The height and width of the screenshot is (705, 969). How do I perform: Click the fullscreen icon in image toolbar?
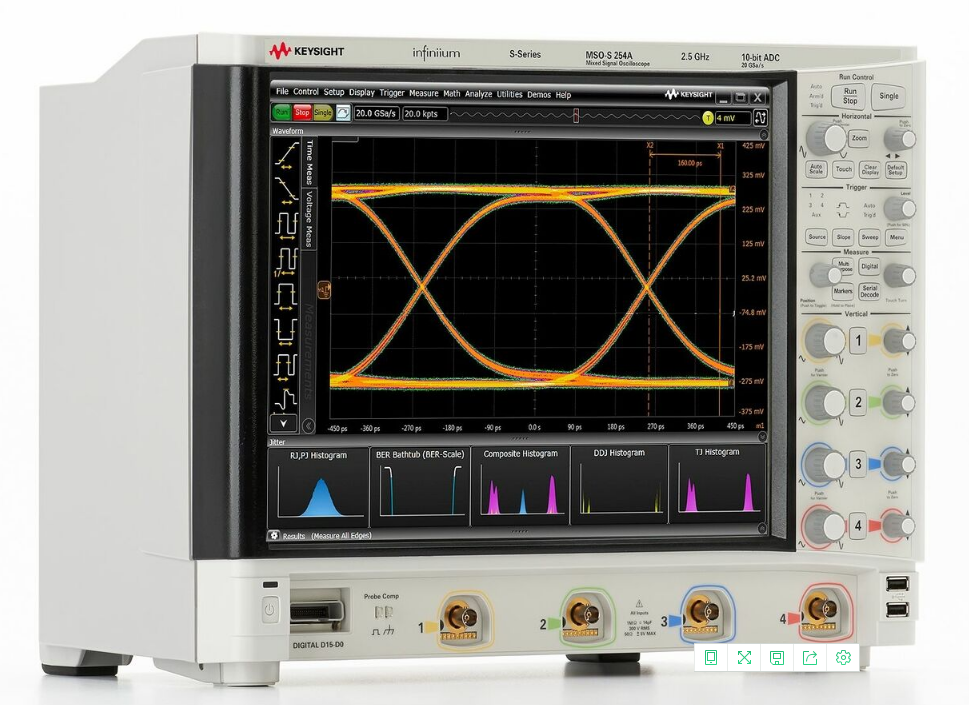(x=744, y=657)
